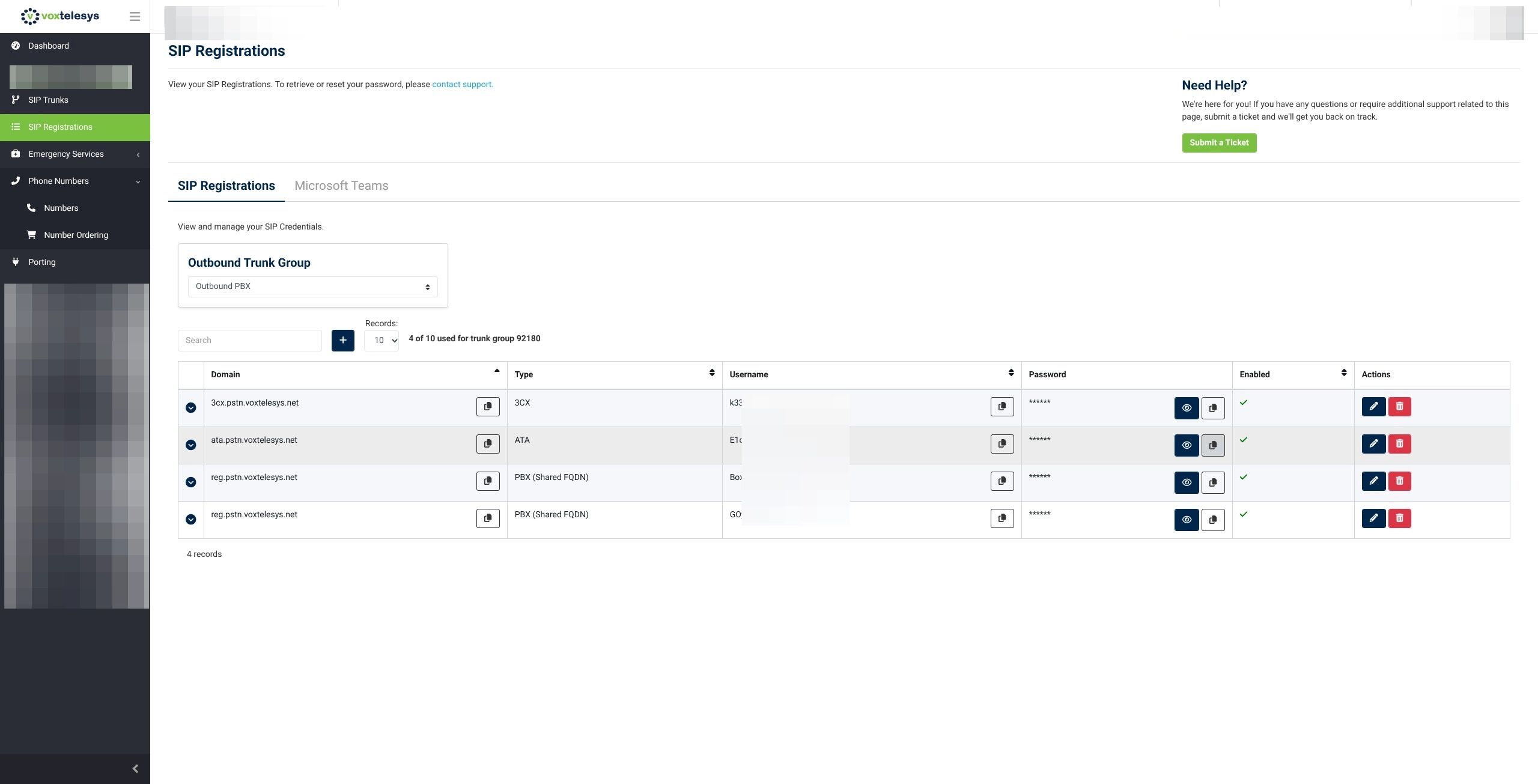
Task: Follow the contact support link
Action: pos(463,85)
